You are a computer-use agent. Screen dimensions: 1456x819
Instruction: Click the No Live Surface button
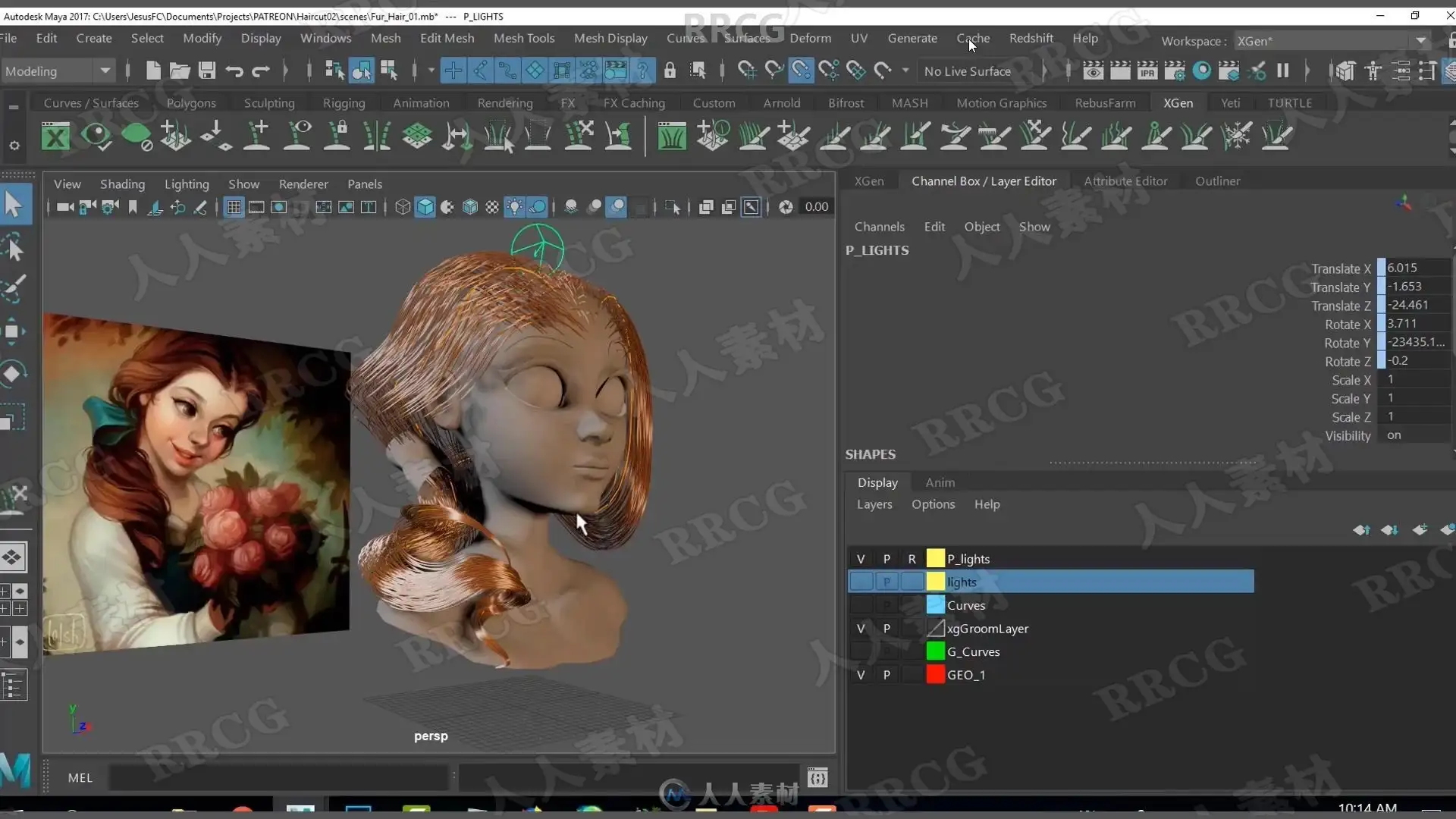pos(968,71)
